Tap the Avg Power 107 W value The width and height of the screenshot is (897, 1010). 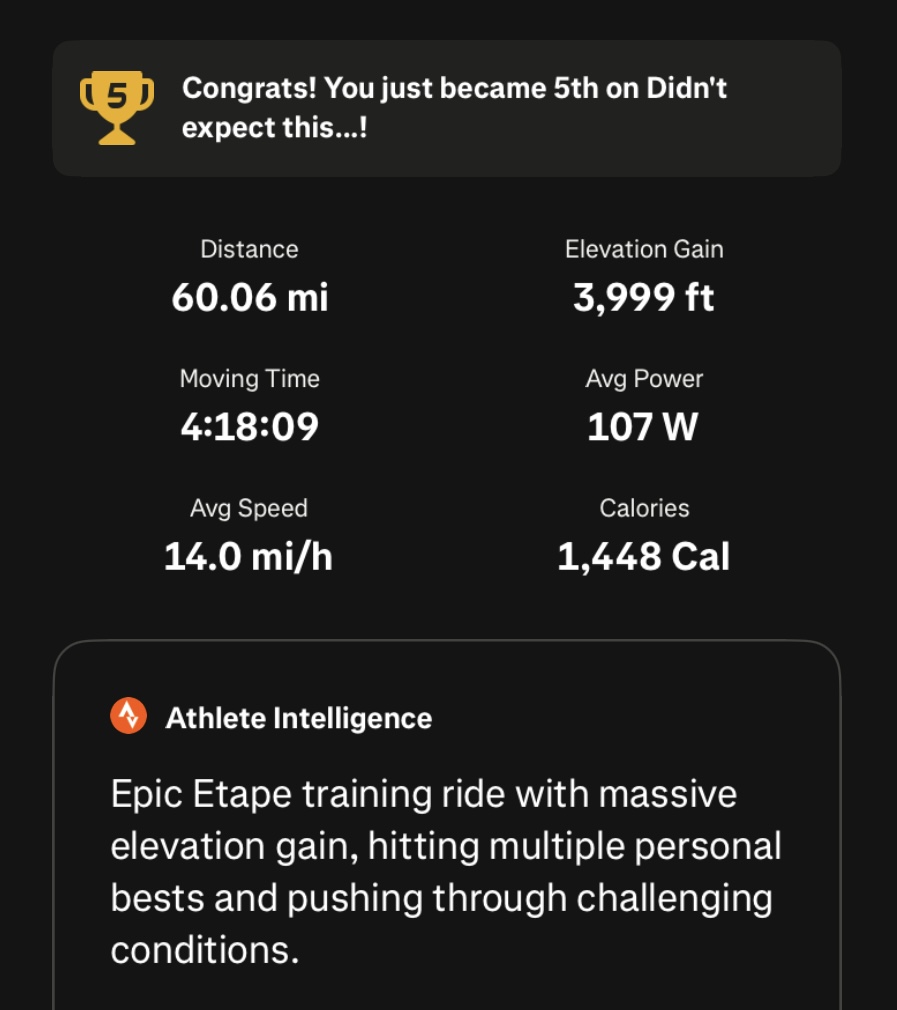click(x=643, y=427)
